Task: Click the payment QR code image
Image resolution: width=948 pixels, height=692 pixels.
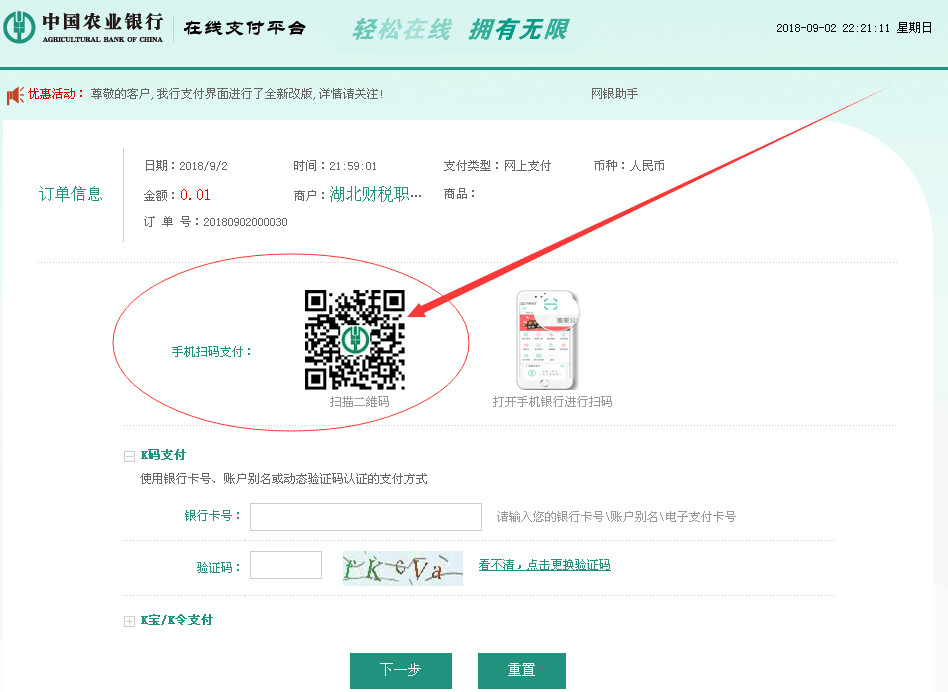Action: tap(355, 340)
